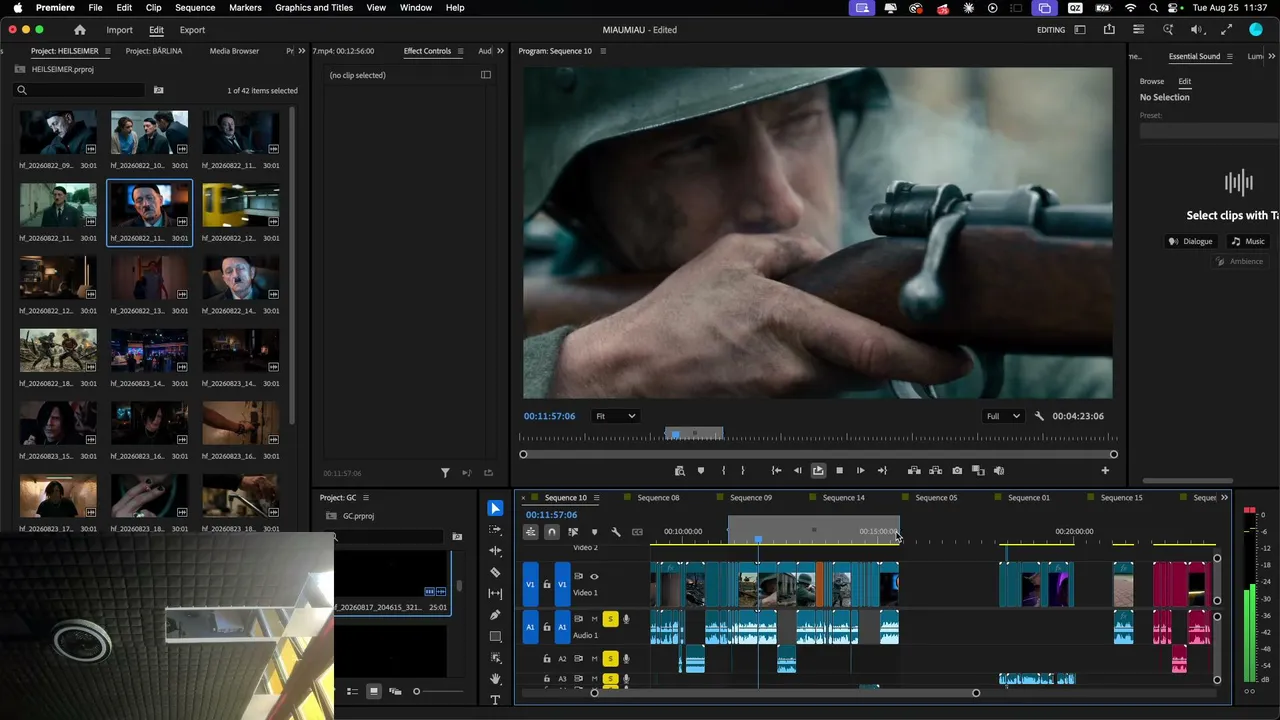This screenshot has height=720, width=1280.
Task: Click Export Frame camera icon
Action: pyautogui.click(x=957, y=471)
